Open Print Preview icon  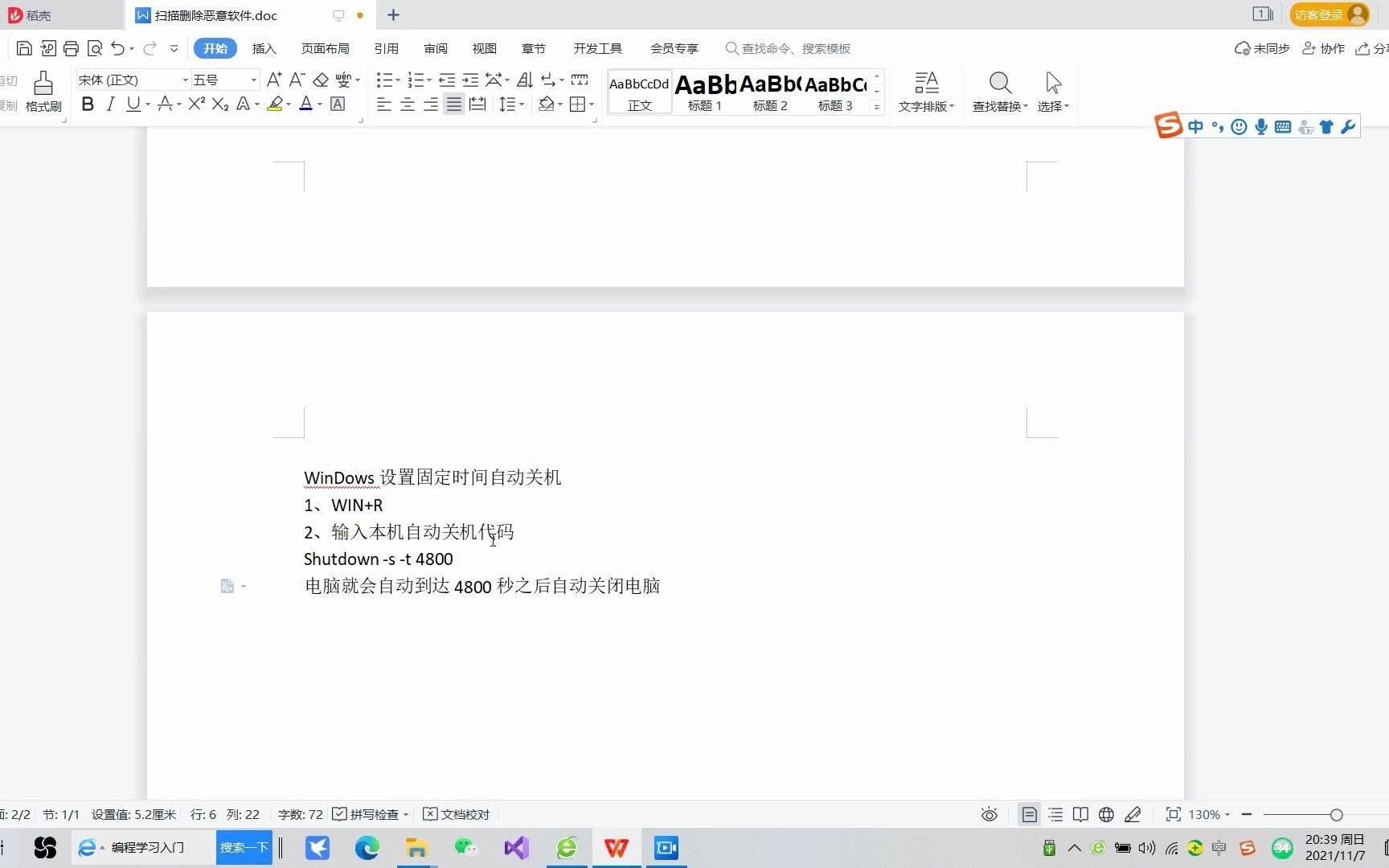(x=95, y=48)
